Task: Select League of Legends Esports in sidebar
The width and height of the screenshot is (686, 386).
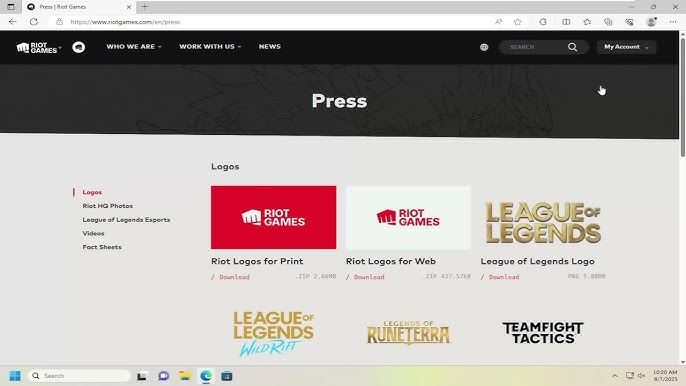Action: point(126,220)
